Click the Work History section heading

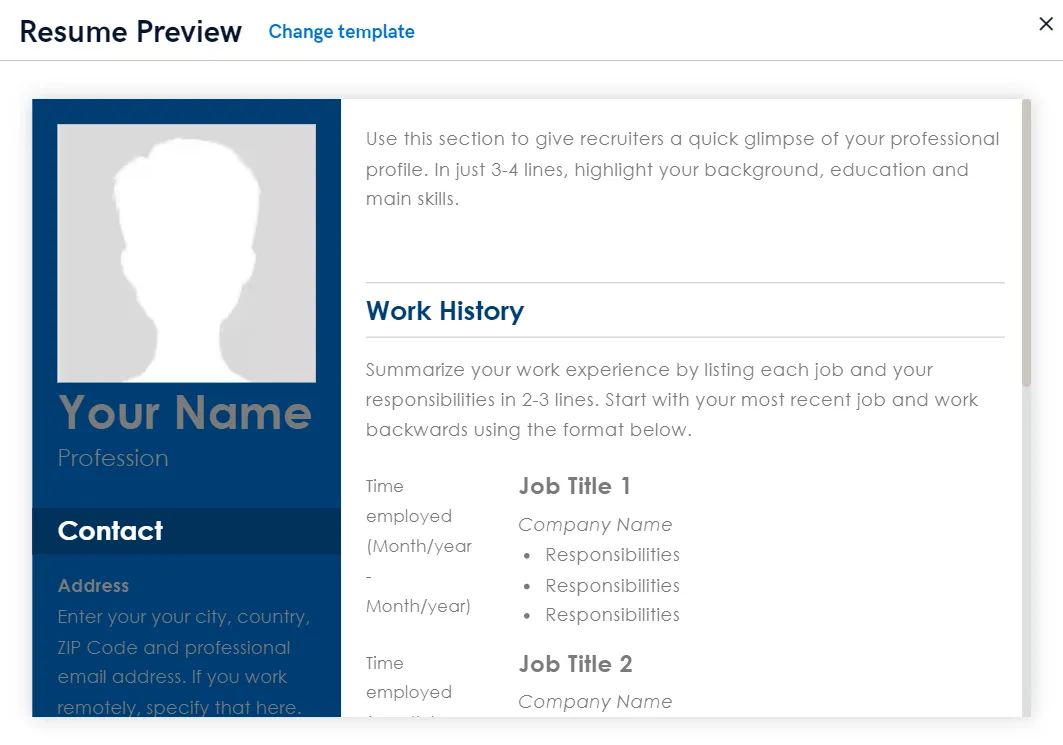[445, 311]
